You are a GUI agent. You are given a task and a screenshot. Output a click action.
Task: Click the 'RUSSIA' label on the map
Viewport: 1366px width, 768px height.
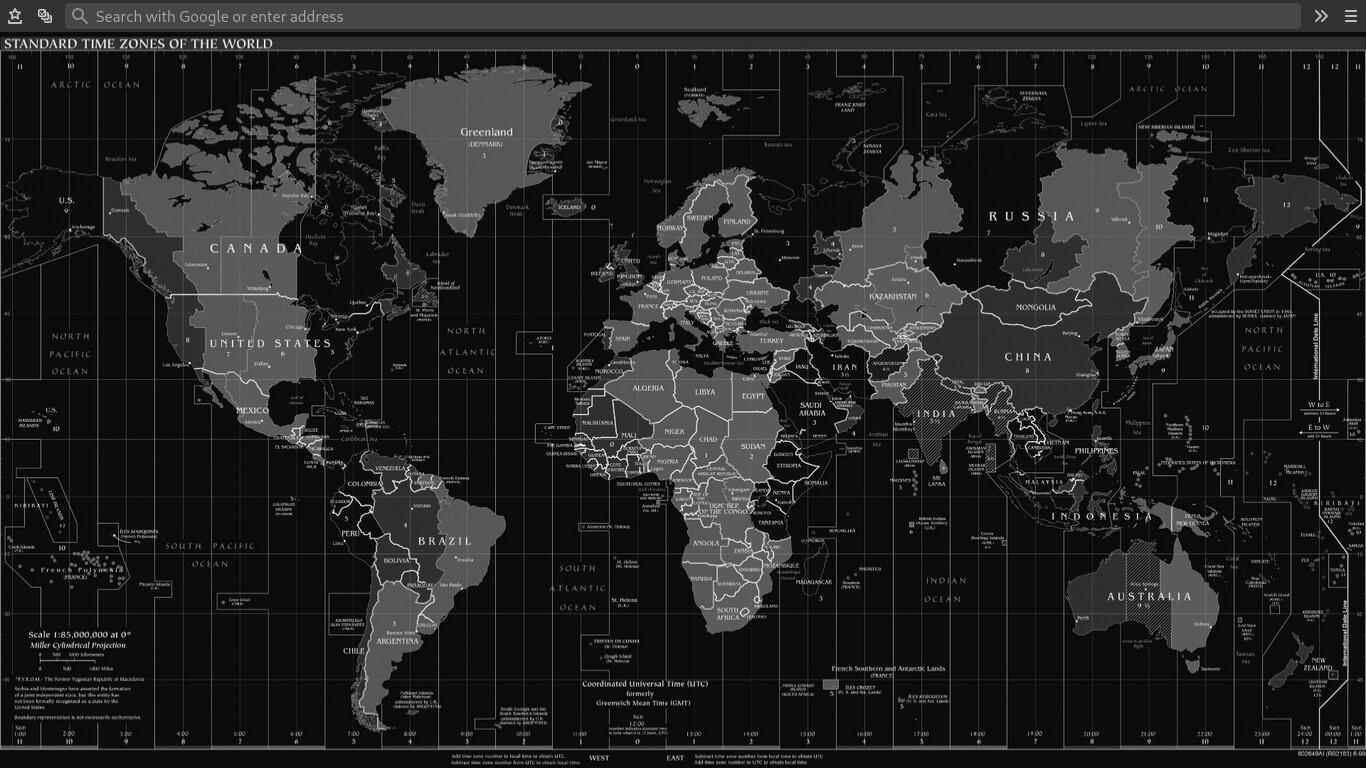click(x=1032, y=216)
